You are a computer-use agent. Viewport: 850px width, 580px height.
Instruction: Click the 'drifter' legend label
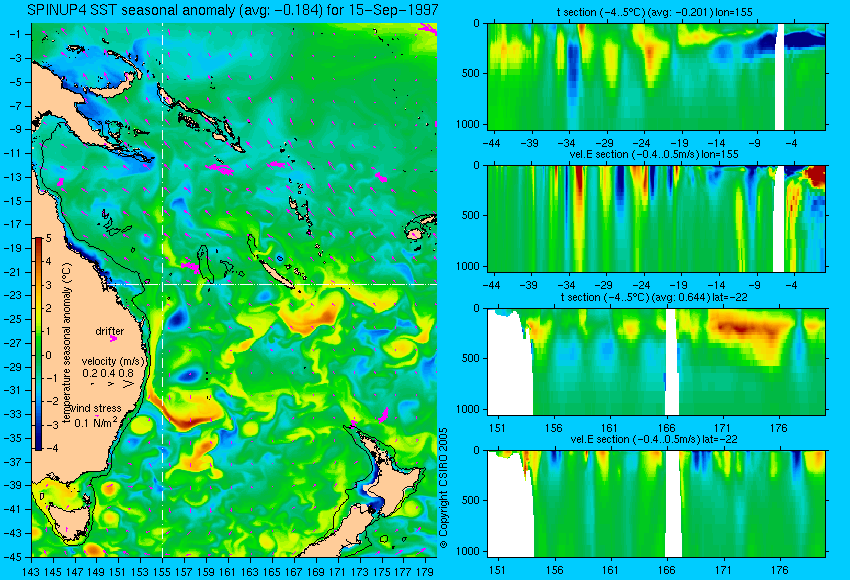pyautogui.click(x=110, y=331)
